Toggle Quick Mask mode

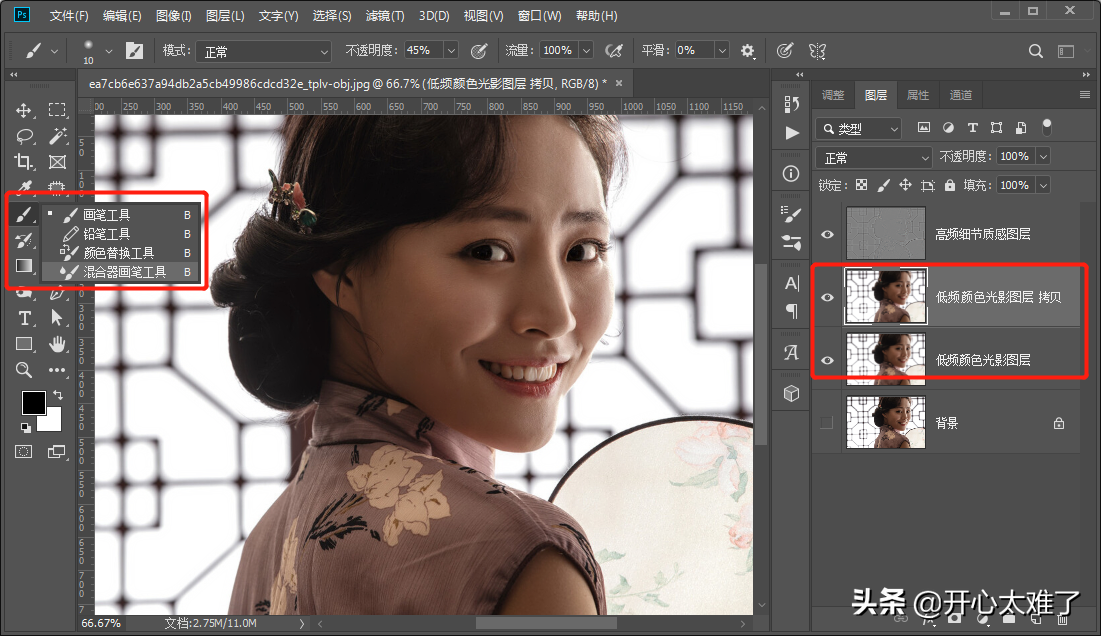[x=23, y=451]
